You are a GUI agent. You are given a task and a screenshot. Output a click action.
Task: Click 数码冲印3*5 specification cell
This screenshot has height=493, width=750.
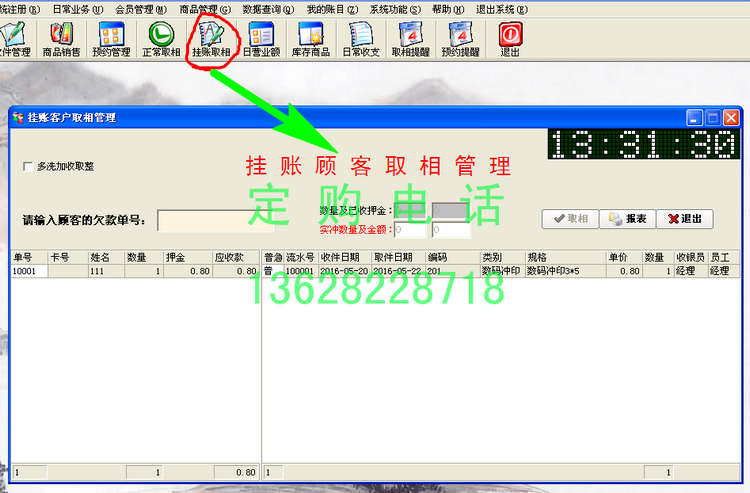[x=565, y=271]
